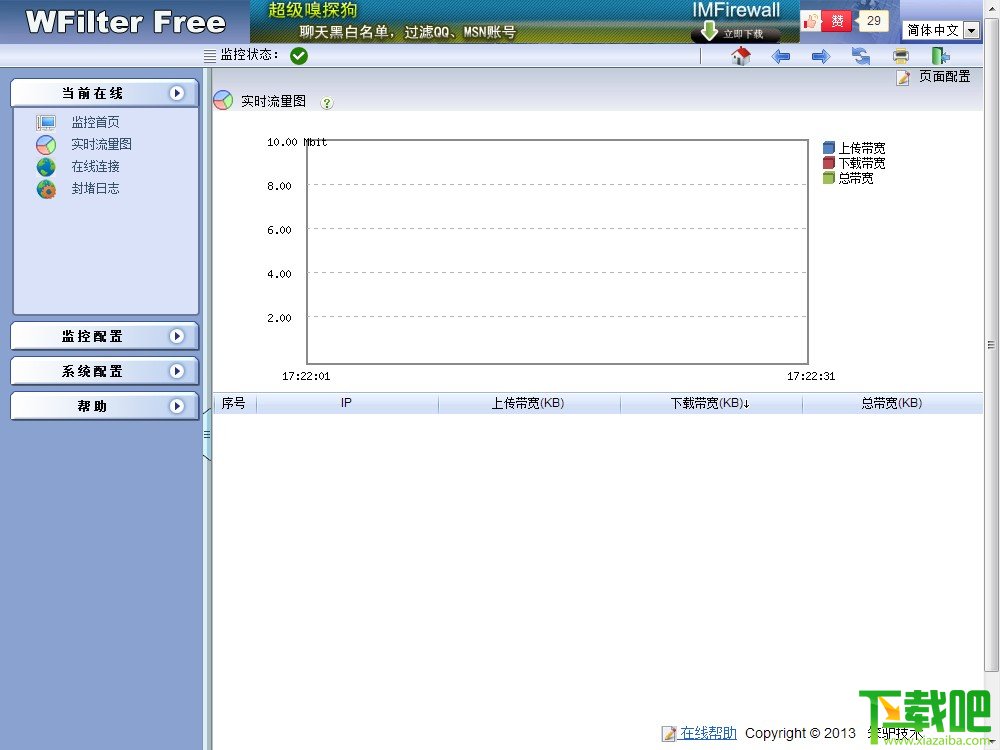
Task: Go forward with the right arrow icon
Action: [x=821, y=57]
